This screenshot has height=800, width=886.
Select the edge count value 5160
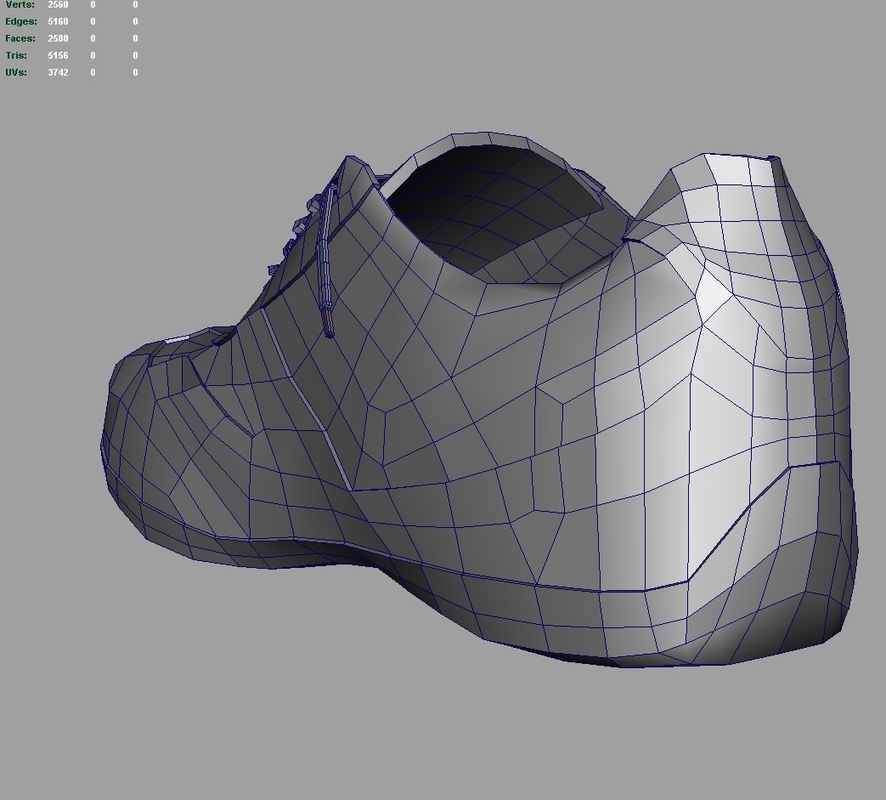tap(57, 21)
